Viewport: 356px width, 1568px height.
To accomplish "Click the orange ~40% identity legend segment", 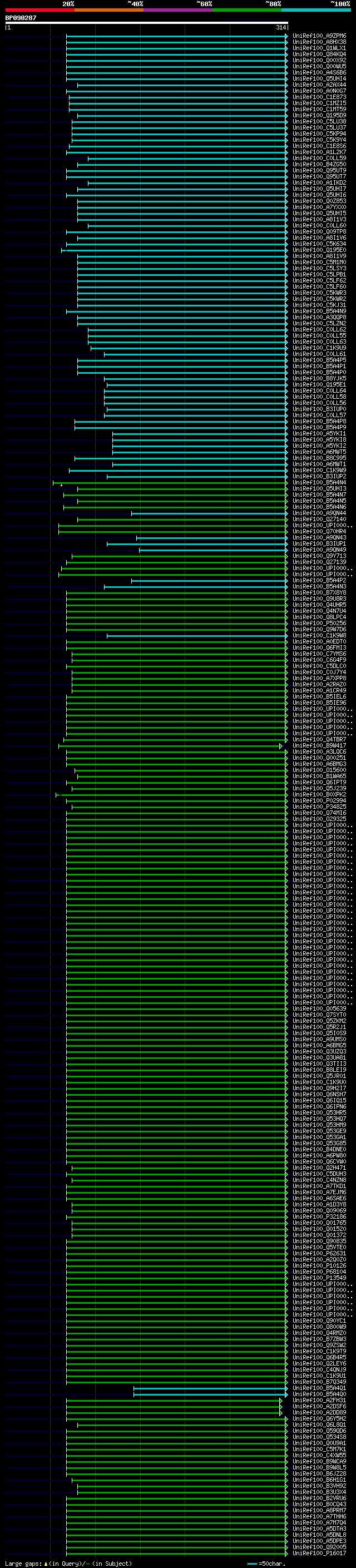I will click(109, 10).
